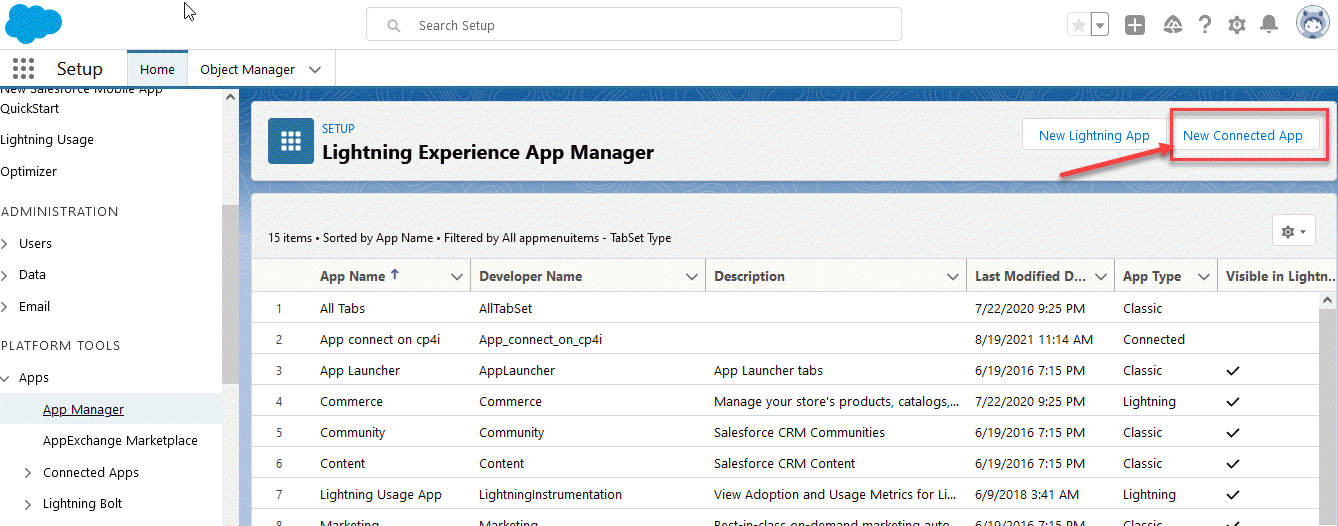
Task: Select the Home tab
Action: [x=157, y=70]
